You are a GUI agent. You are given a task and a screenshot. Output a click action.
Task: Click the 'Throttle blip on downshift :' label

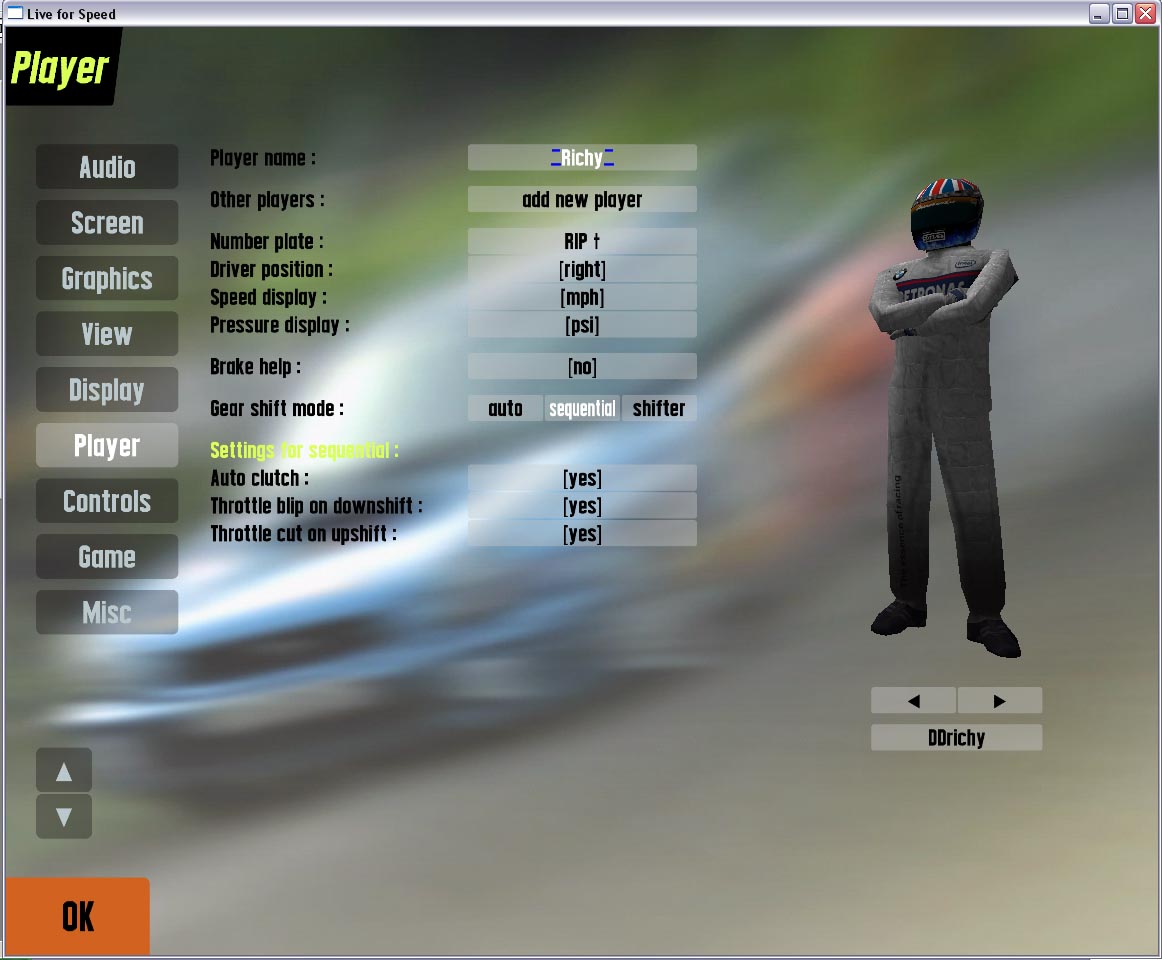point(316,506)
